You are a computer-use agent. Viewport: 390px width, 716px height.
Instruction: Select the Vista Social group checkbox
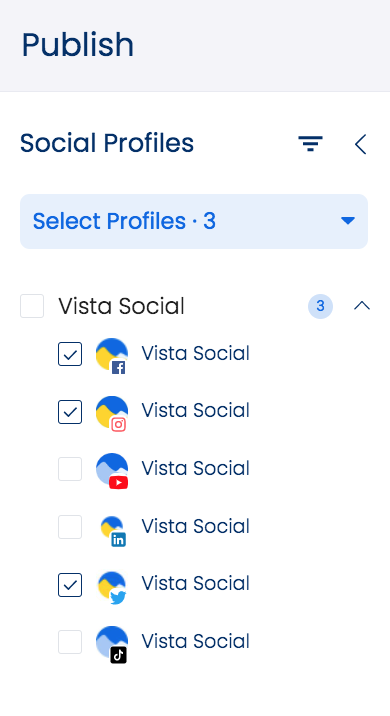(32, 306)
